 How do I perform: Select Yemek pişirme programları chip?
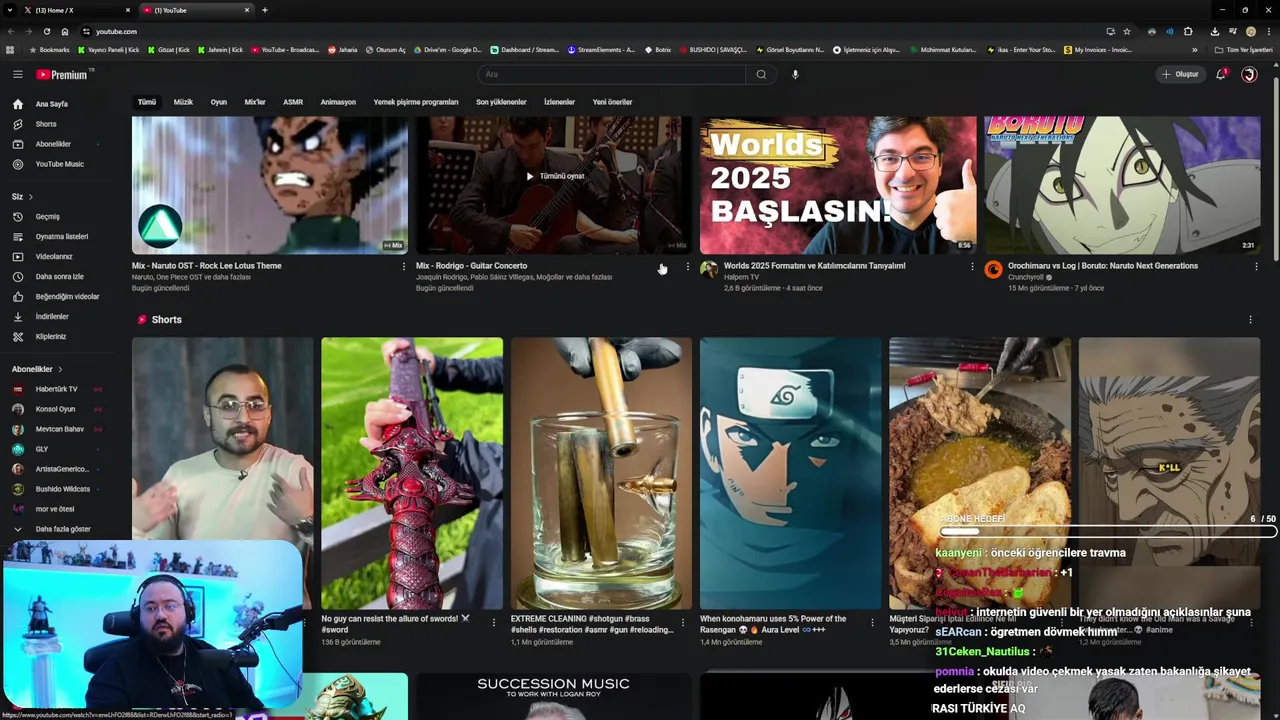click(x=416, y=102)
